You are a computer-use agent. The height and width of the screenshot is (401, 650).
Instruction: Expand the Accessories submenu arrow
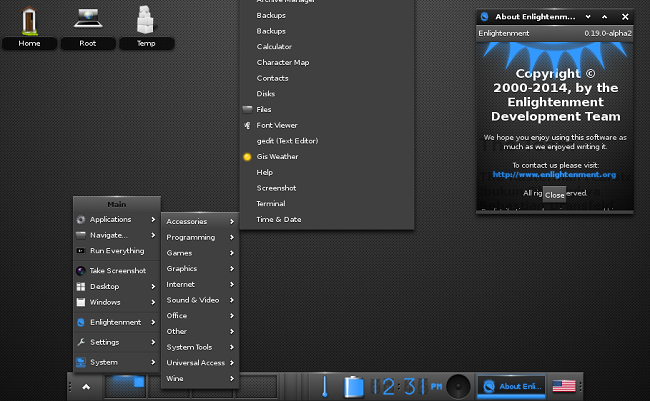[232, 221]
